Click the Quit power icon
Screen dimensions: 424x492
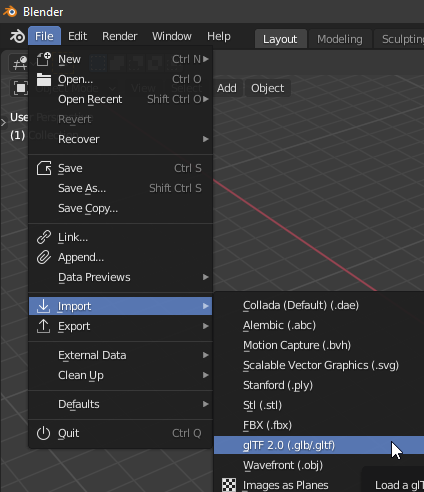pyautogui.click(x=43, y=433)
